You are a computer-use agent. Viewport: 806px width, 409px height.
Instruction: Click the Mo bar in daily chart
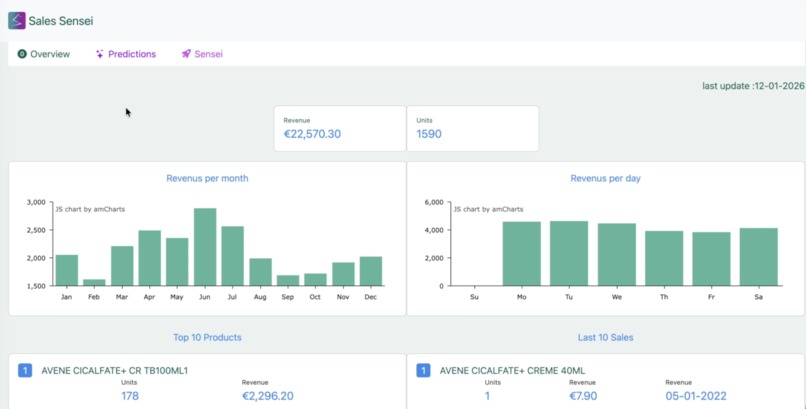tap(522, 254)
